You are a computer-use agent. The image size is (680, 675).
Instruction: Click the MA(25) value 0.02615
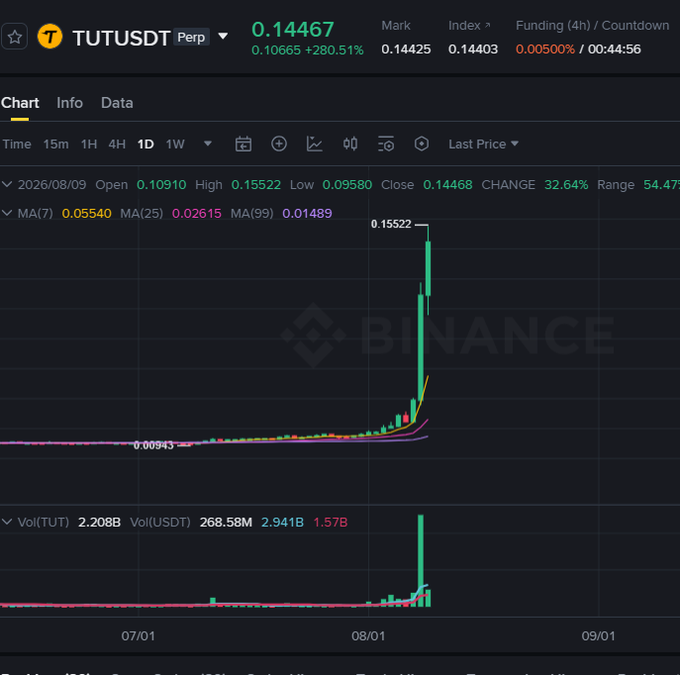[197, 213]
